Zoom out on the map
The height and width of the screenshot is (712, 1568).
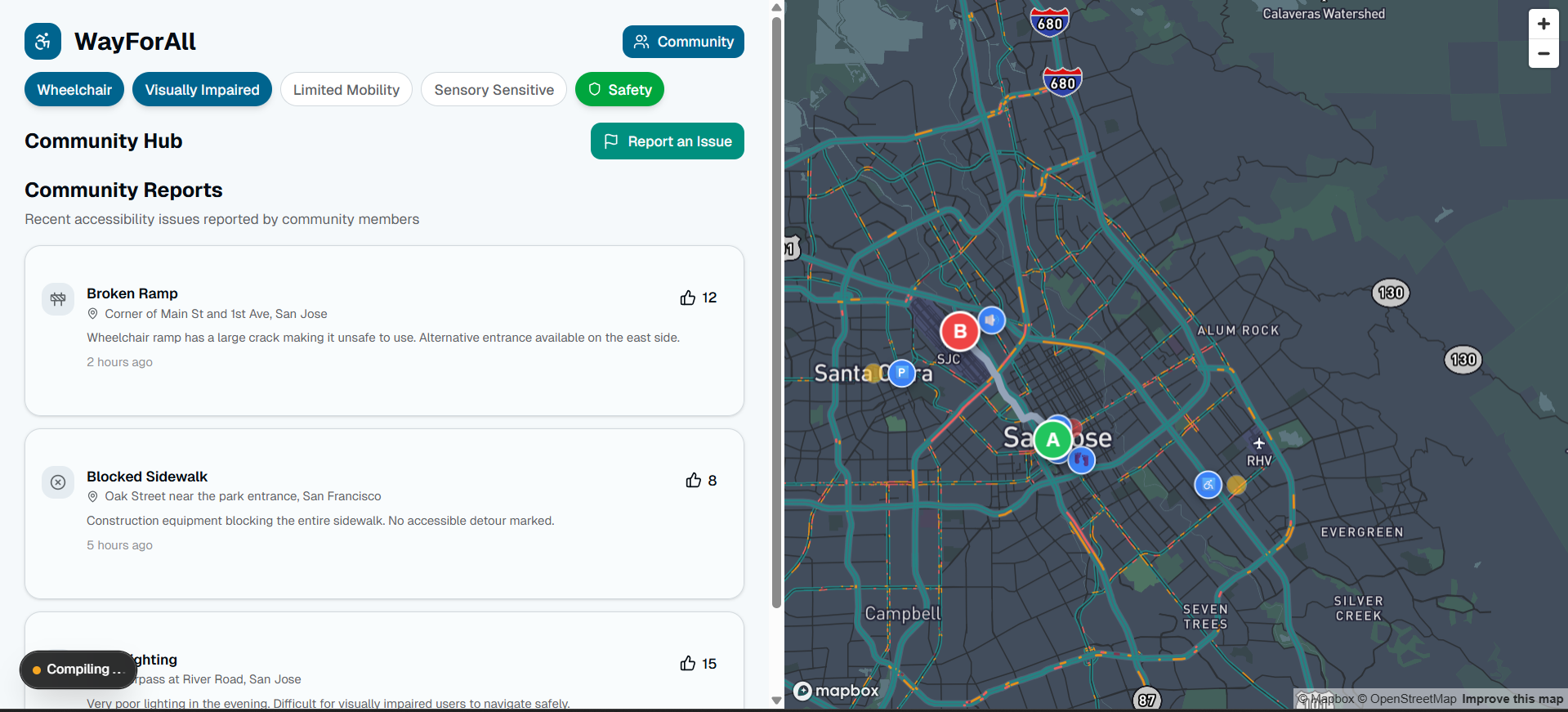(x=1543, y=53)
